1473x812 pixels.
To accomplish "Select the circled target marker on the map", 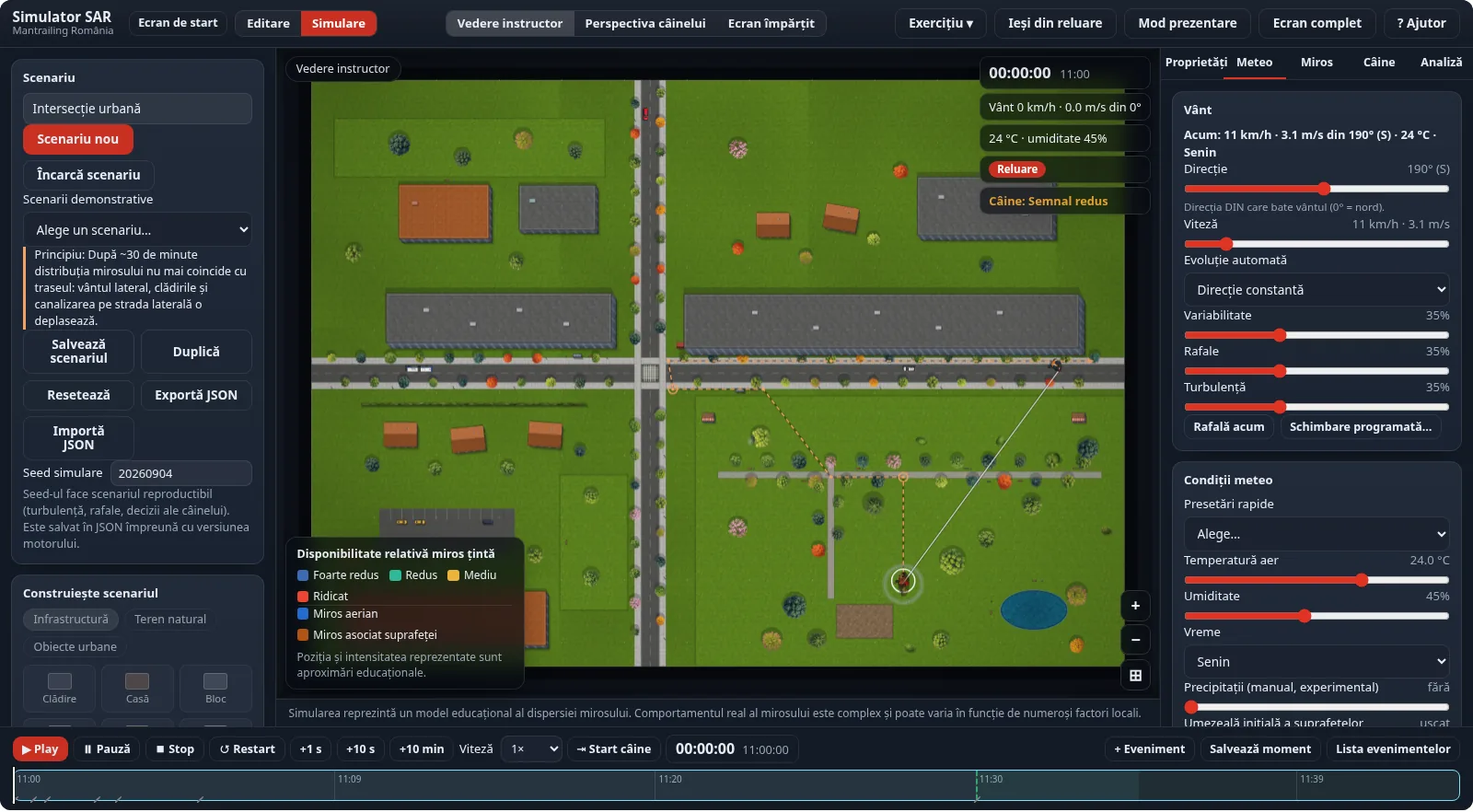I will coord(903,582).
